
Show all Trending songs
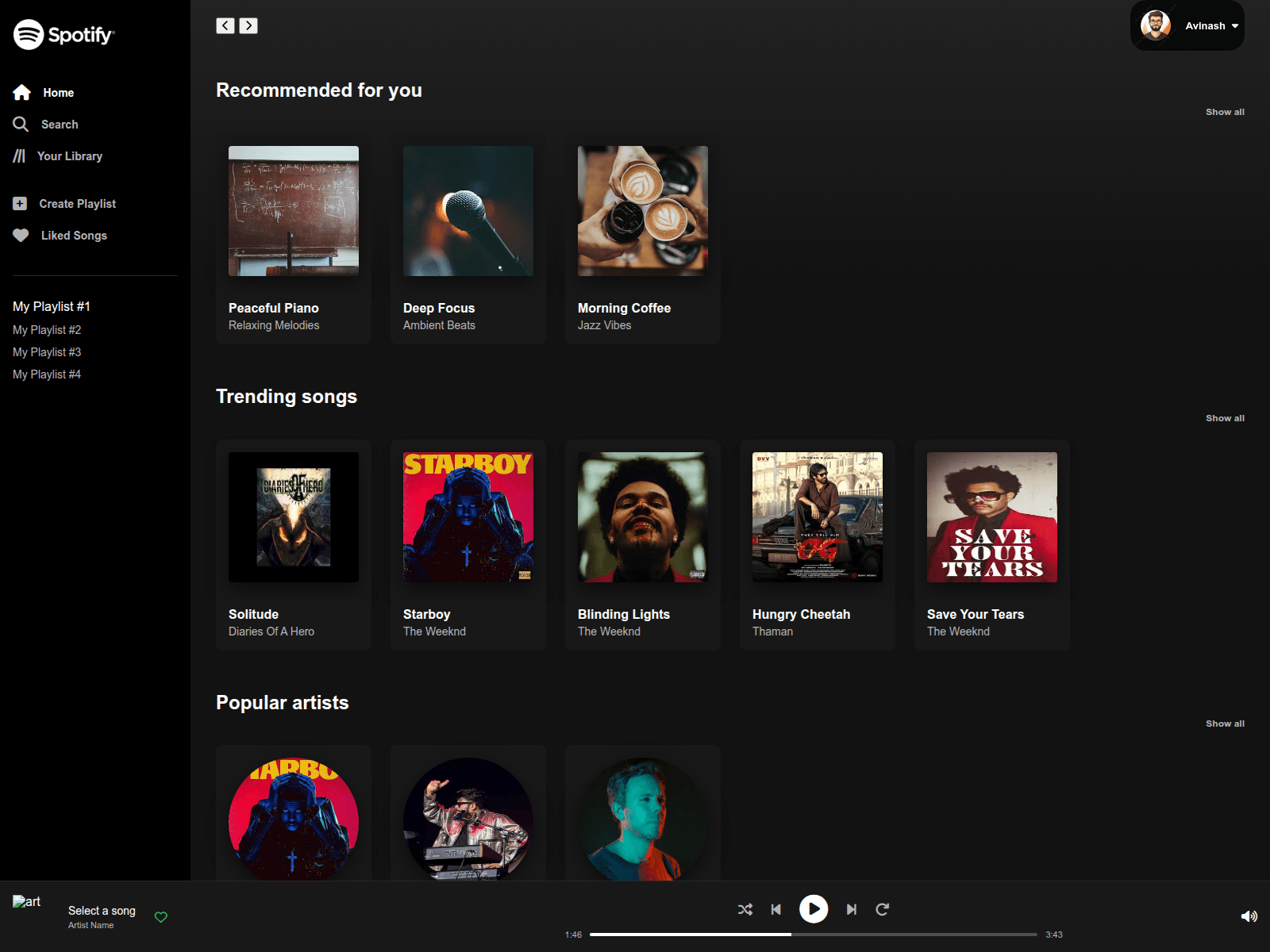click(1225, 418)
